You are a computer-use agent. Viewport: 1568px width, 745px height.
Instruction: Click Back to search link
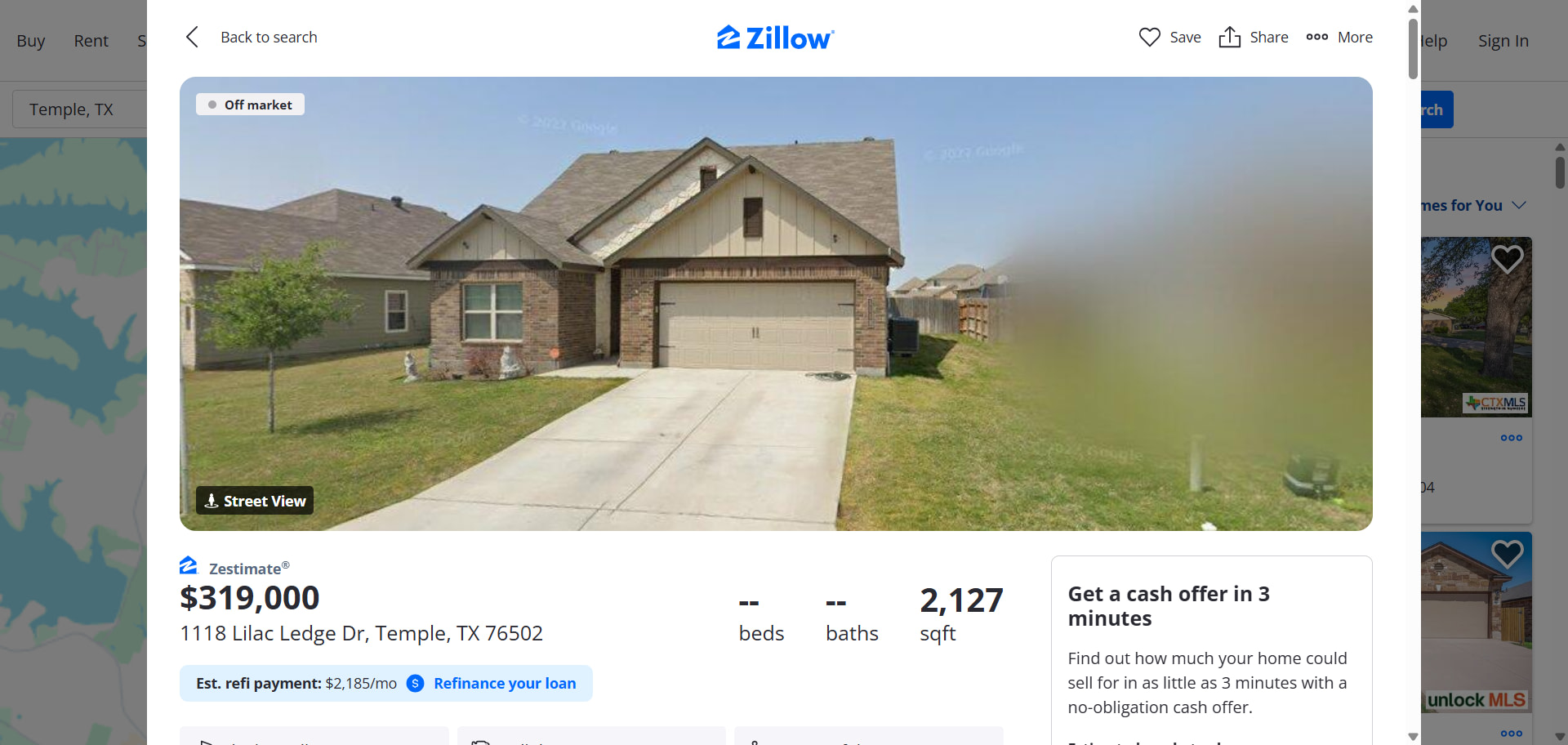[x=269, y=37]
